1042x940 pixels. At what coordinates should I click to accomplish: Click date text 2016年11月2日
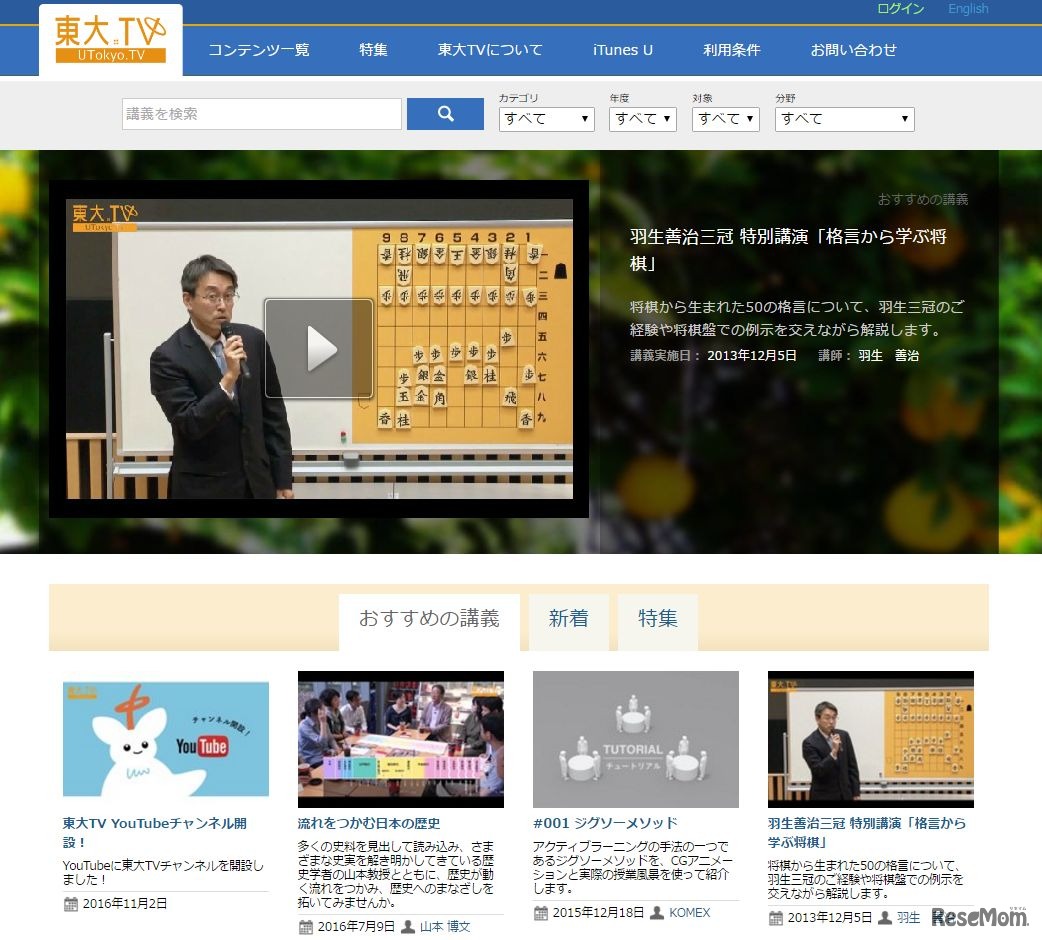125,903
